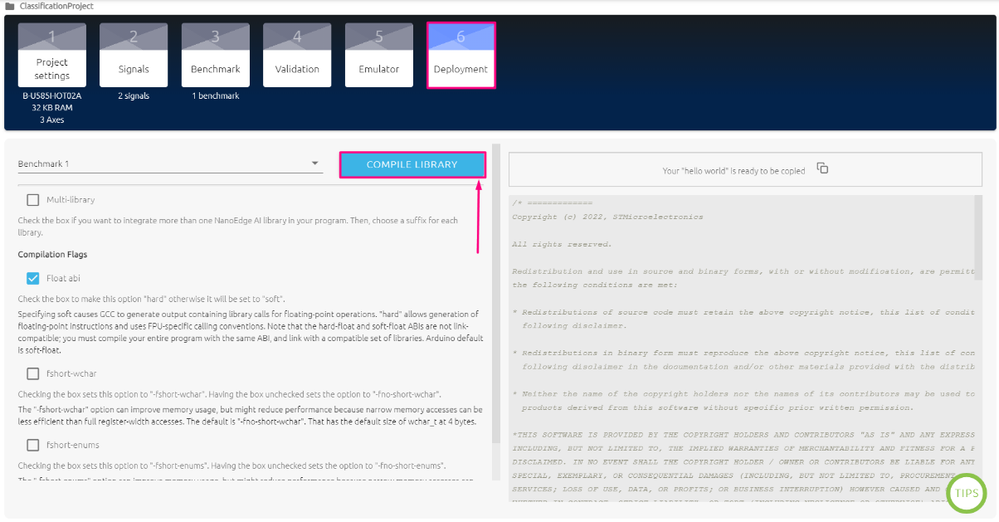Open step 5 Emulator
The width and height of the screenshot is (999, 522).
378,55
